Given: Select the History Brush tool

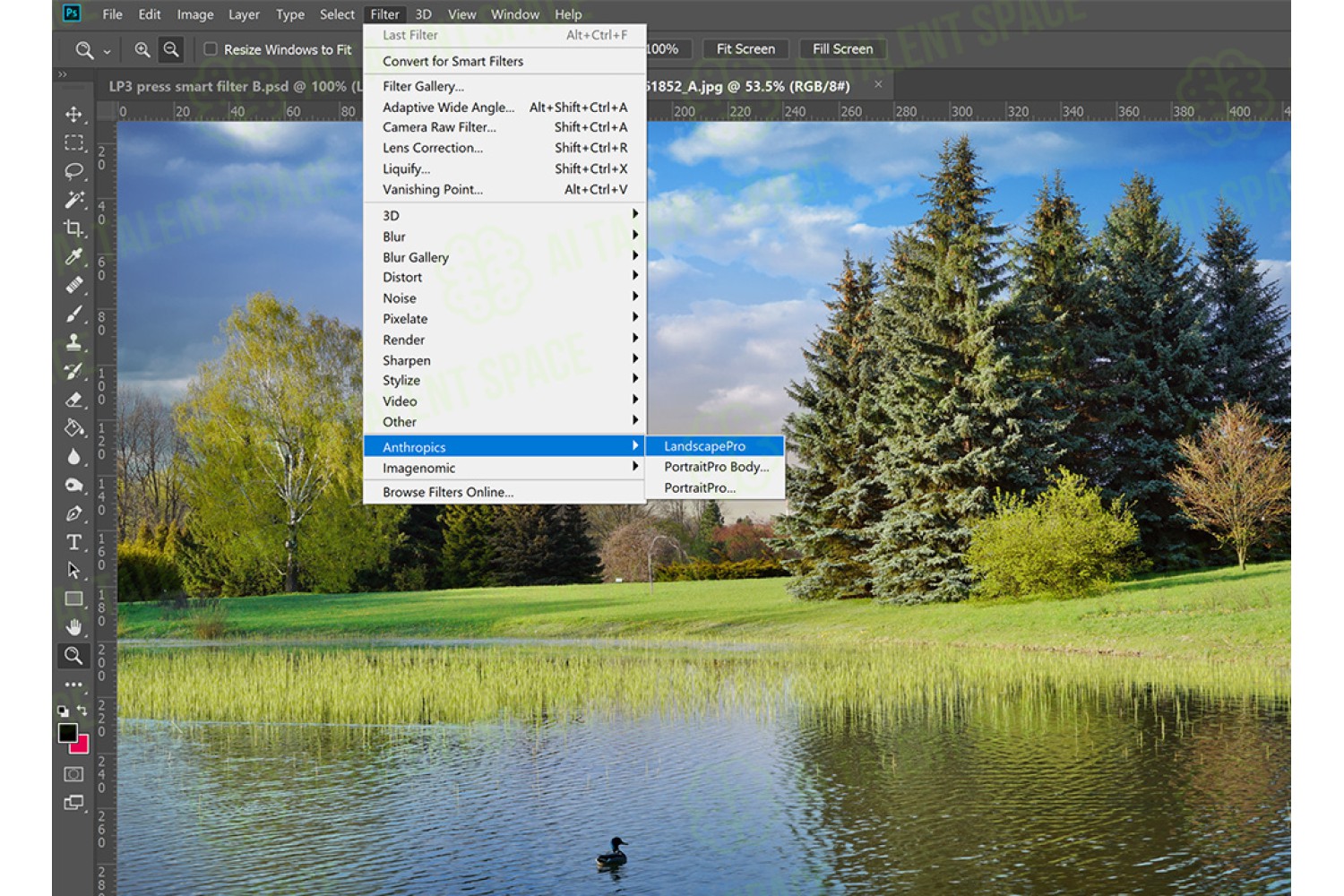Looking at the screenshot, I should [74, 371].
